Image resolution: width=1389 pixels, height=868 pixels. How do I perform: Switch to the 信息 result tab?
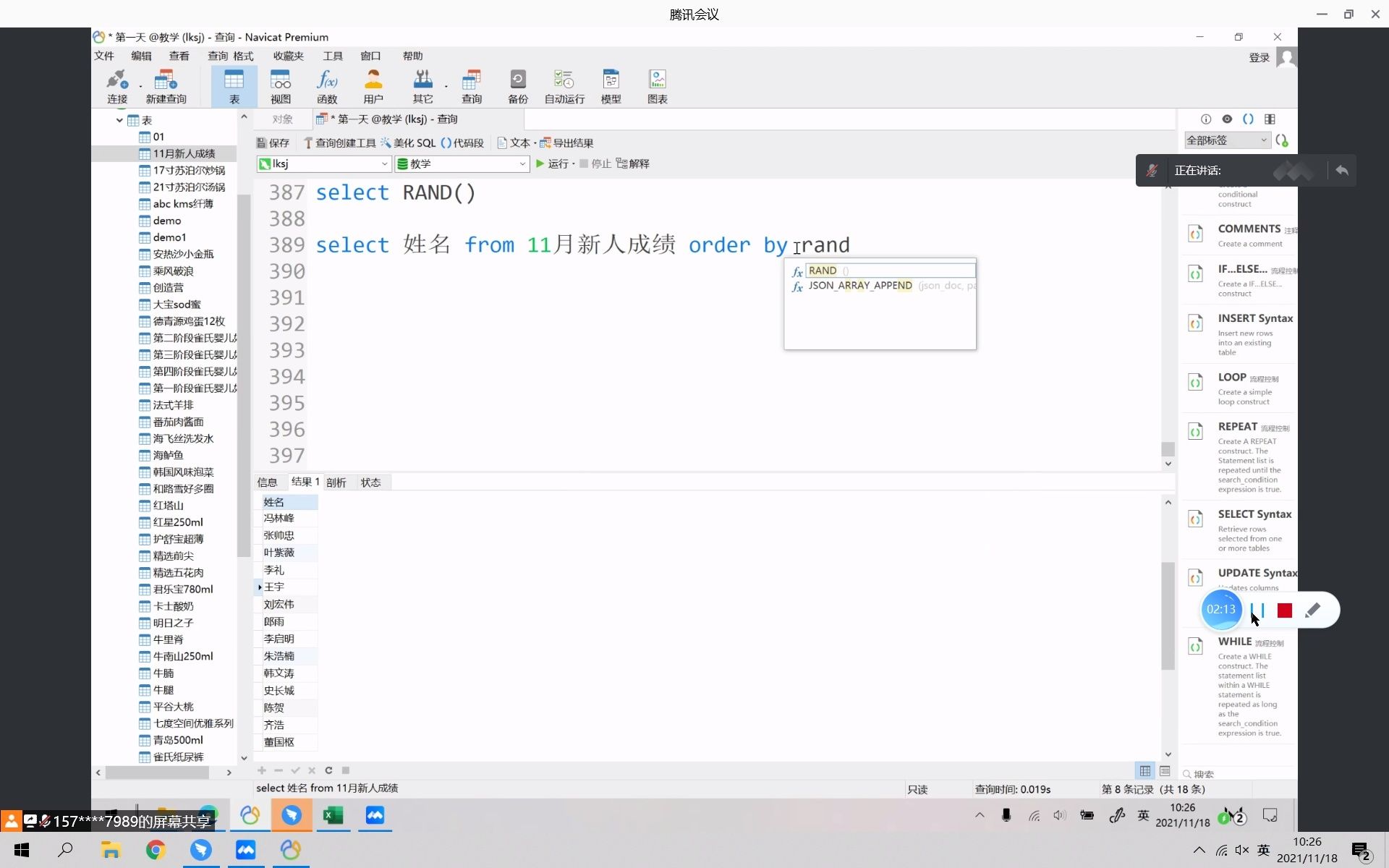[267, 482]
